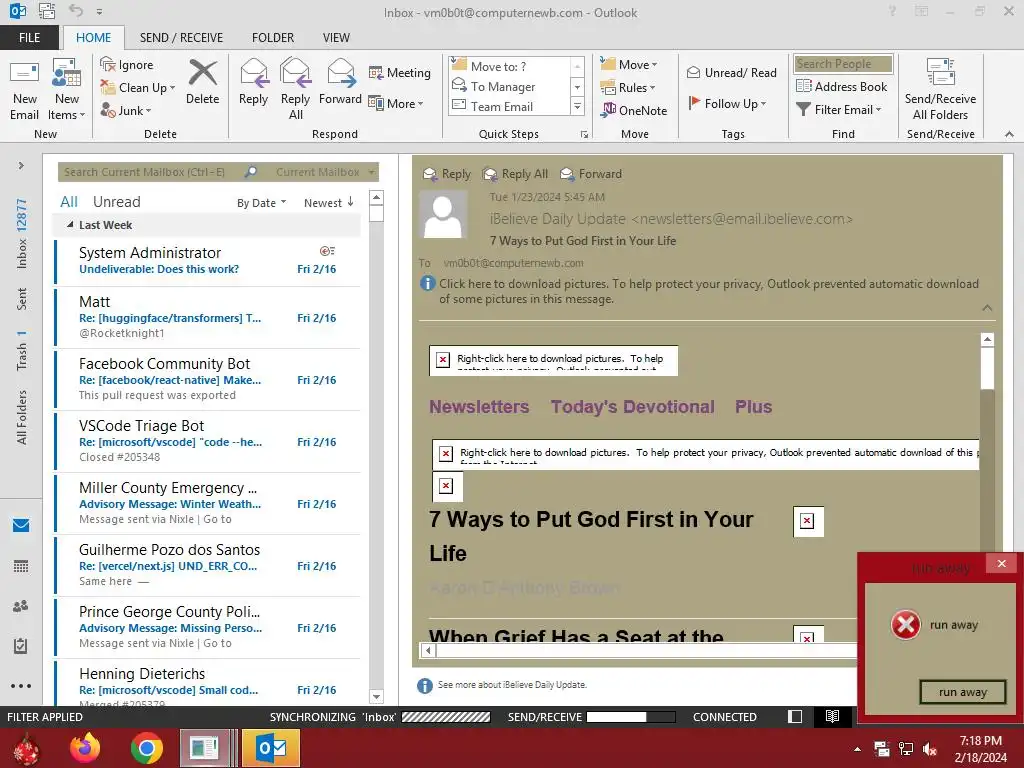Open the Quick Steps dialog launcher
Viewport: 1024px width, 768px height.
click(x=584, y=135)
